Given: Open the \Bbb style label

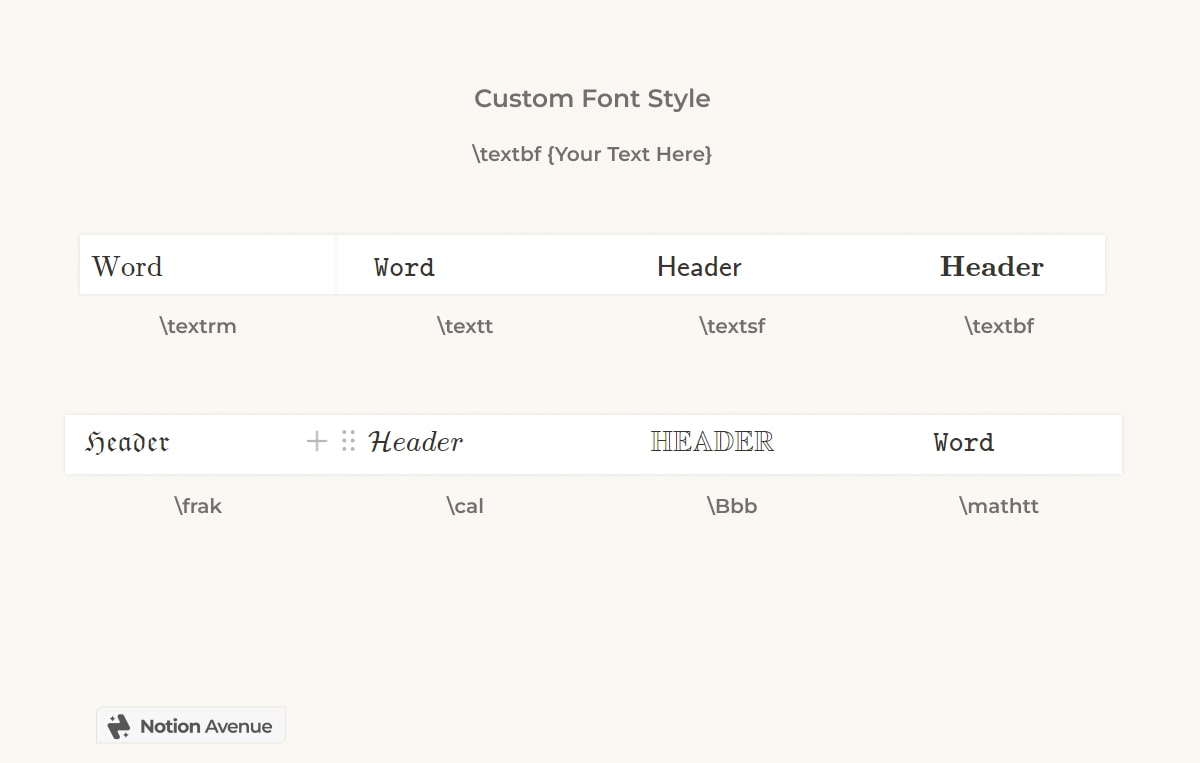Looking at the screenshot, I should [732, 505].
